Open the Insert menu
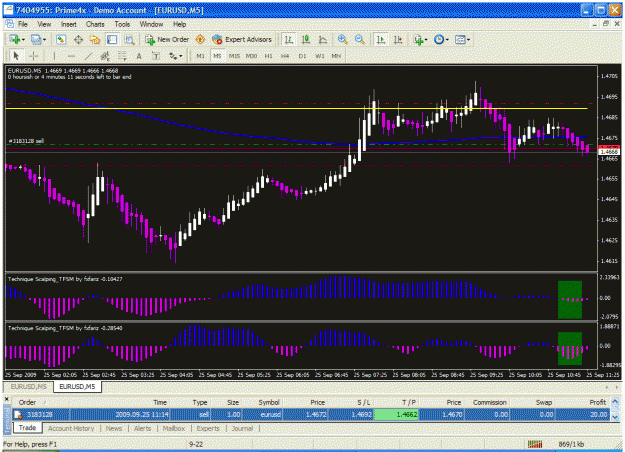The width and height of the screenshot is (625, 452). pos(69,24)
